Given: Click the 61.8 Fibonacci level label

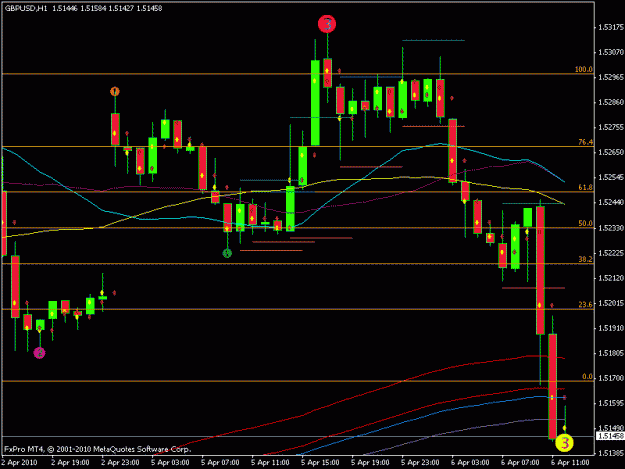Looking at the screenshot, I should tap(586, 187).
